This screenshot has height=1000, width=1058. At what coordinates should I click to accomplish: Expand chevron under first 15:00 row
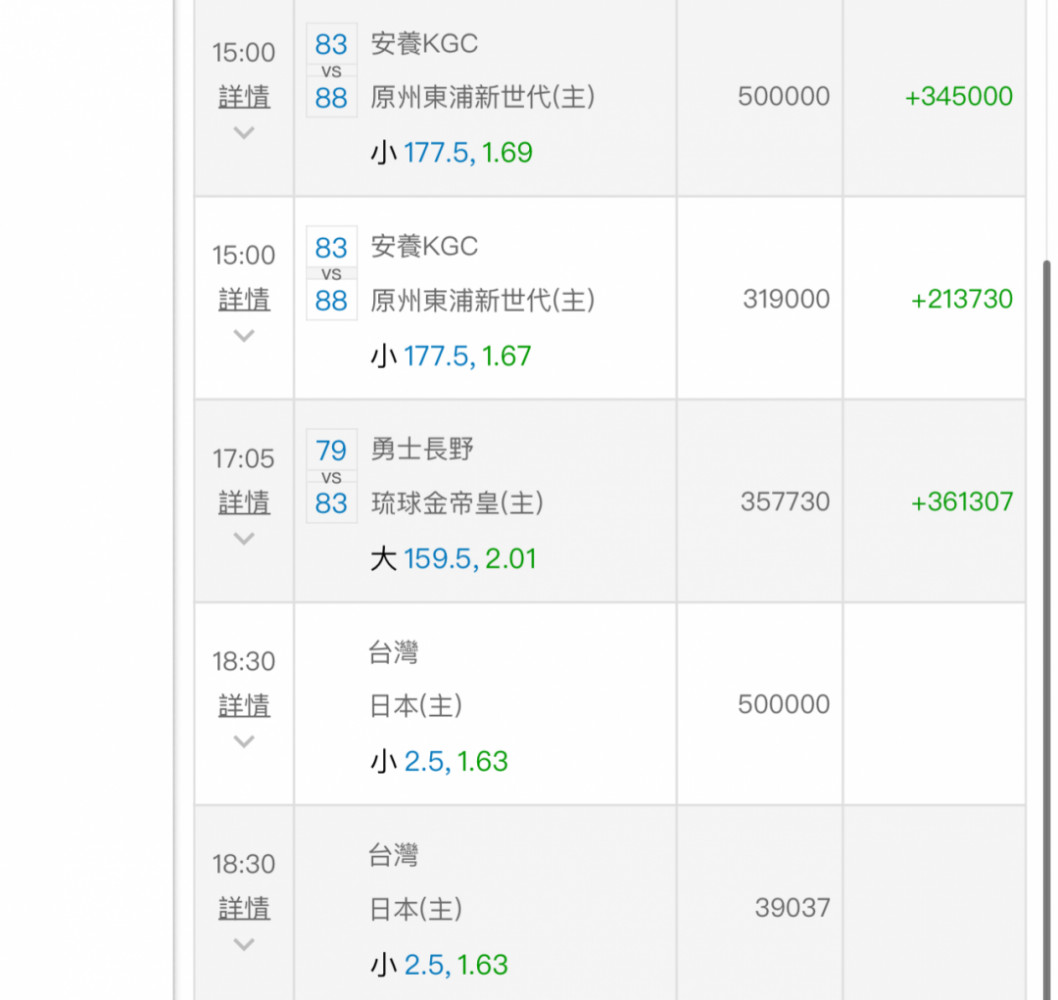(x=244, y=133)
